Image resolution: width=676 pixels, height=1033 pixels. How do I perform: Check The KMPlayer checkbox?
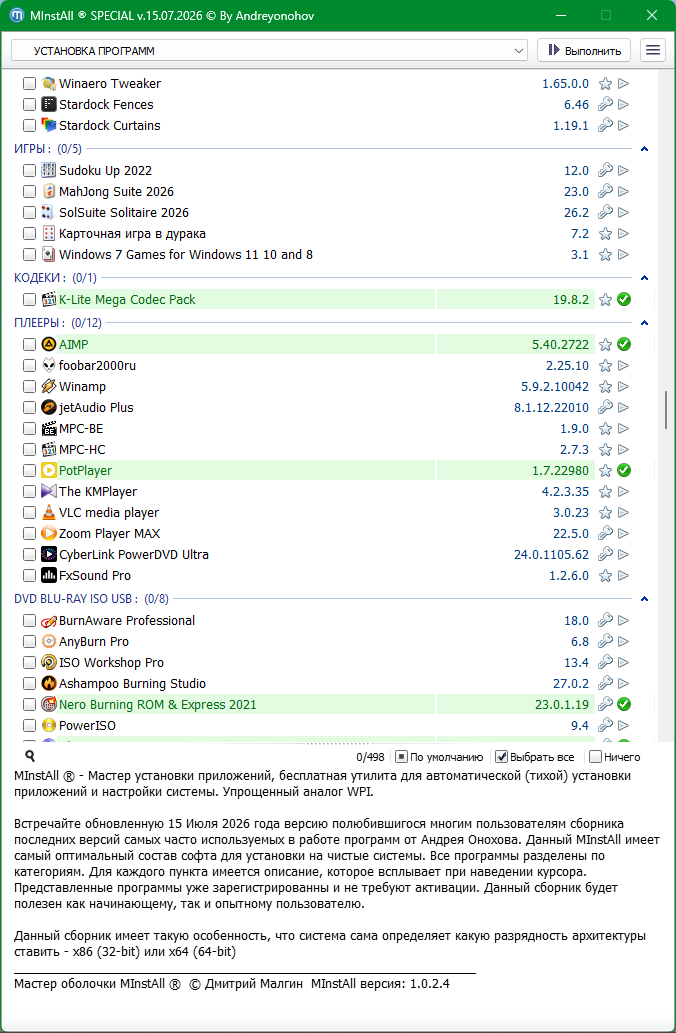click(29, 491)
